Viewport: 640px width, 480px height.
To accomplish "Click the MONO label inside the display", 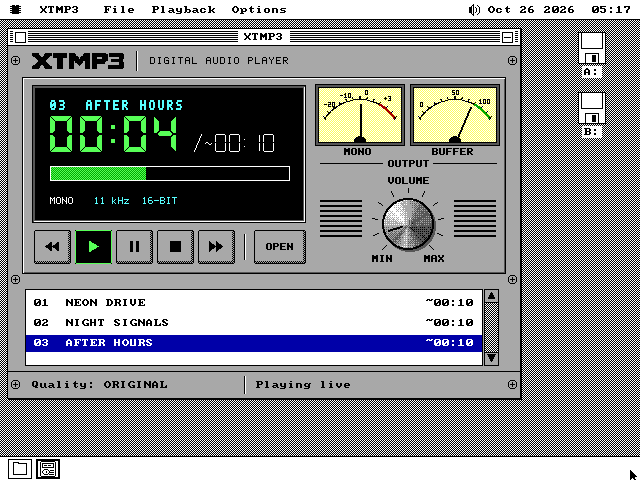I will [x=61, y=200].
